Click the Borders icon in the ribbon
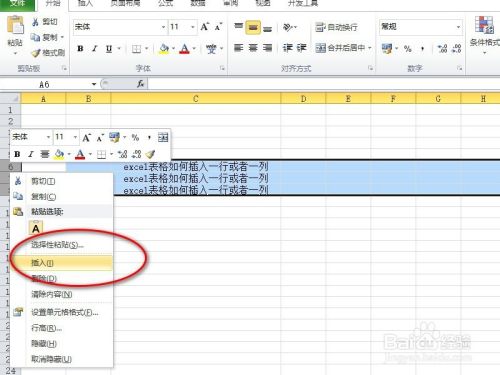 click(x=136, y=49)
